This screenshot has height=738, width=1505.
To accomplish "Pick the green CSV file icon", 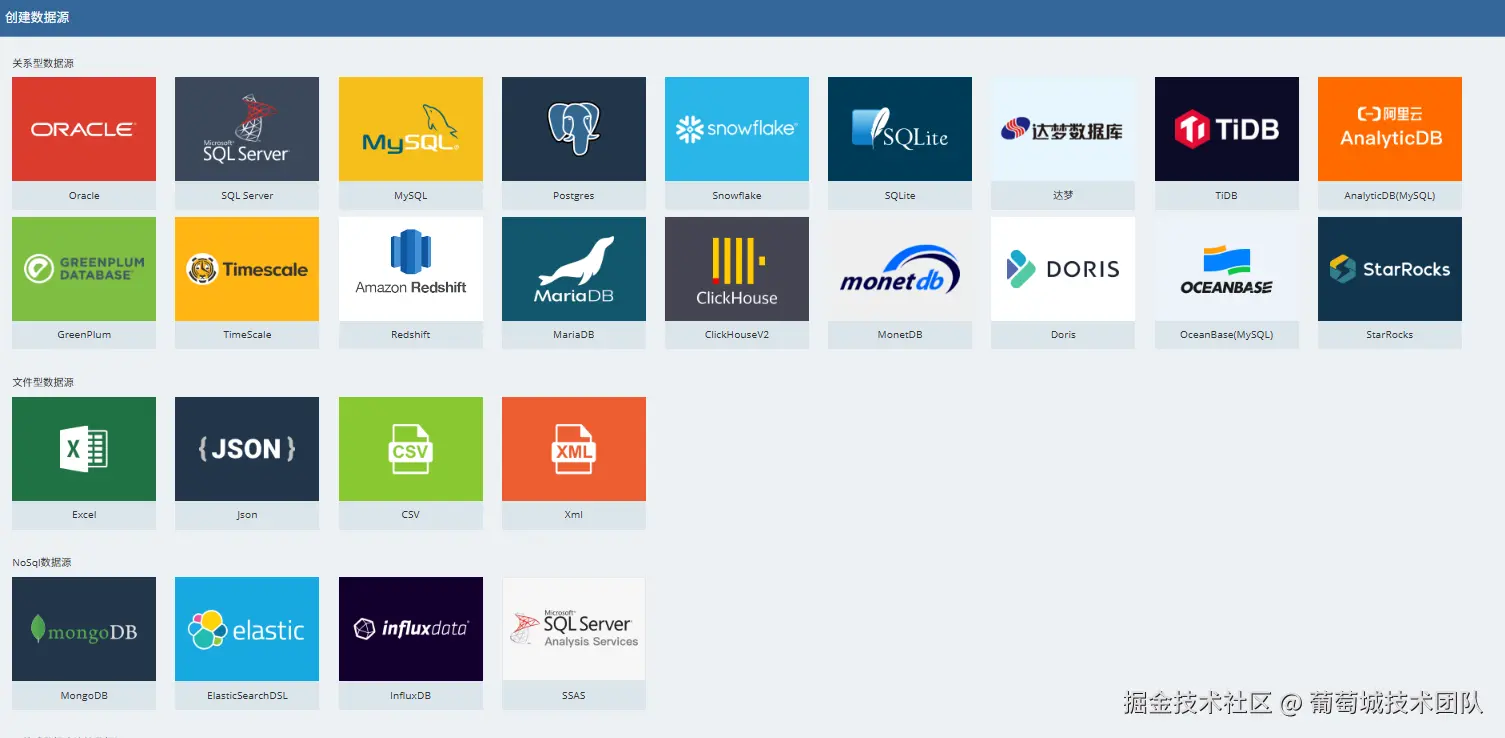I will click(411, 449).
